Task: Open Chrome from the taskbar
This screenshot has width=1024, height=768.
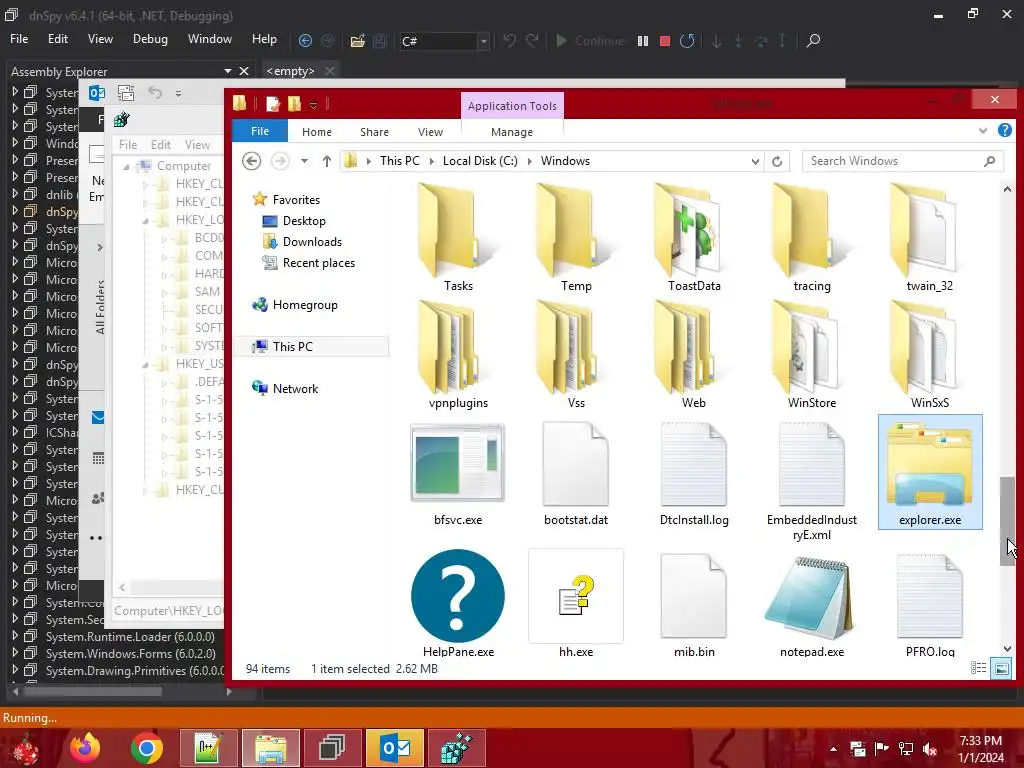Action: pyautogui.click(x=146, y=748)
